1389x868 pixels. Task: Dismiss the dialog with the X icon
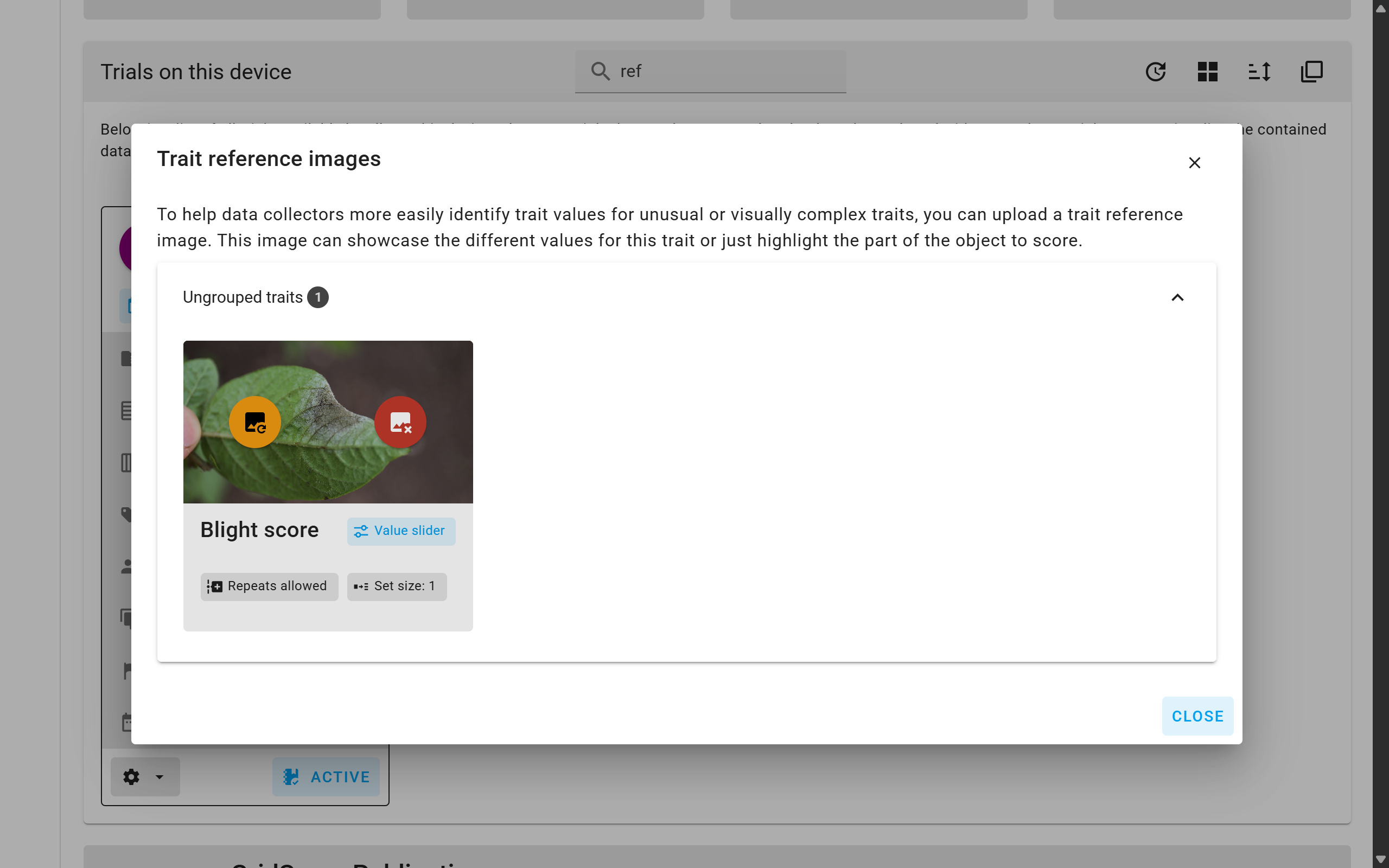(1194, 162)
